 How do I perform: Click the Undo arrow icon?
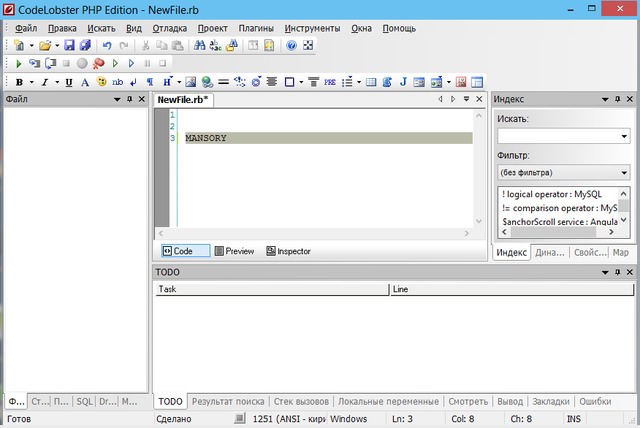[x=107, y=46]
